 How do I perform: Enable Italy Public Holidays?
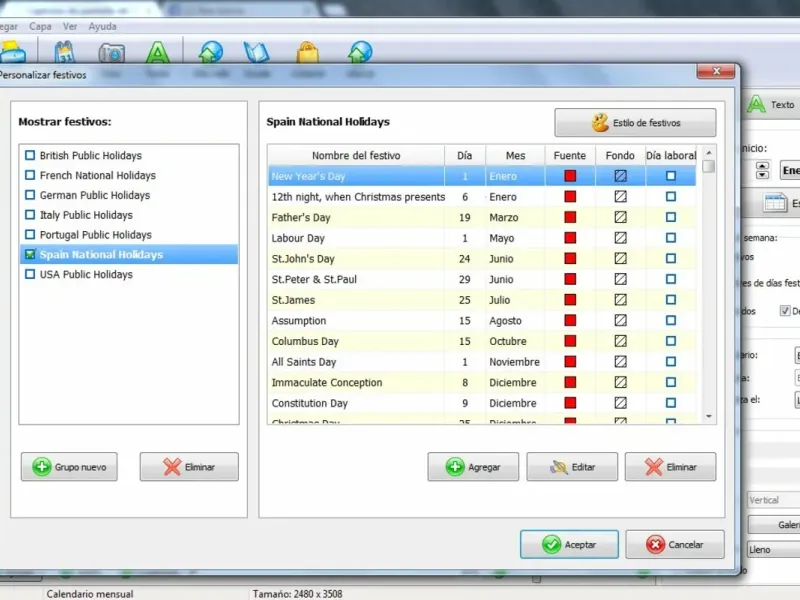click(30, 215)
